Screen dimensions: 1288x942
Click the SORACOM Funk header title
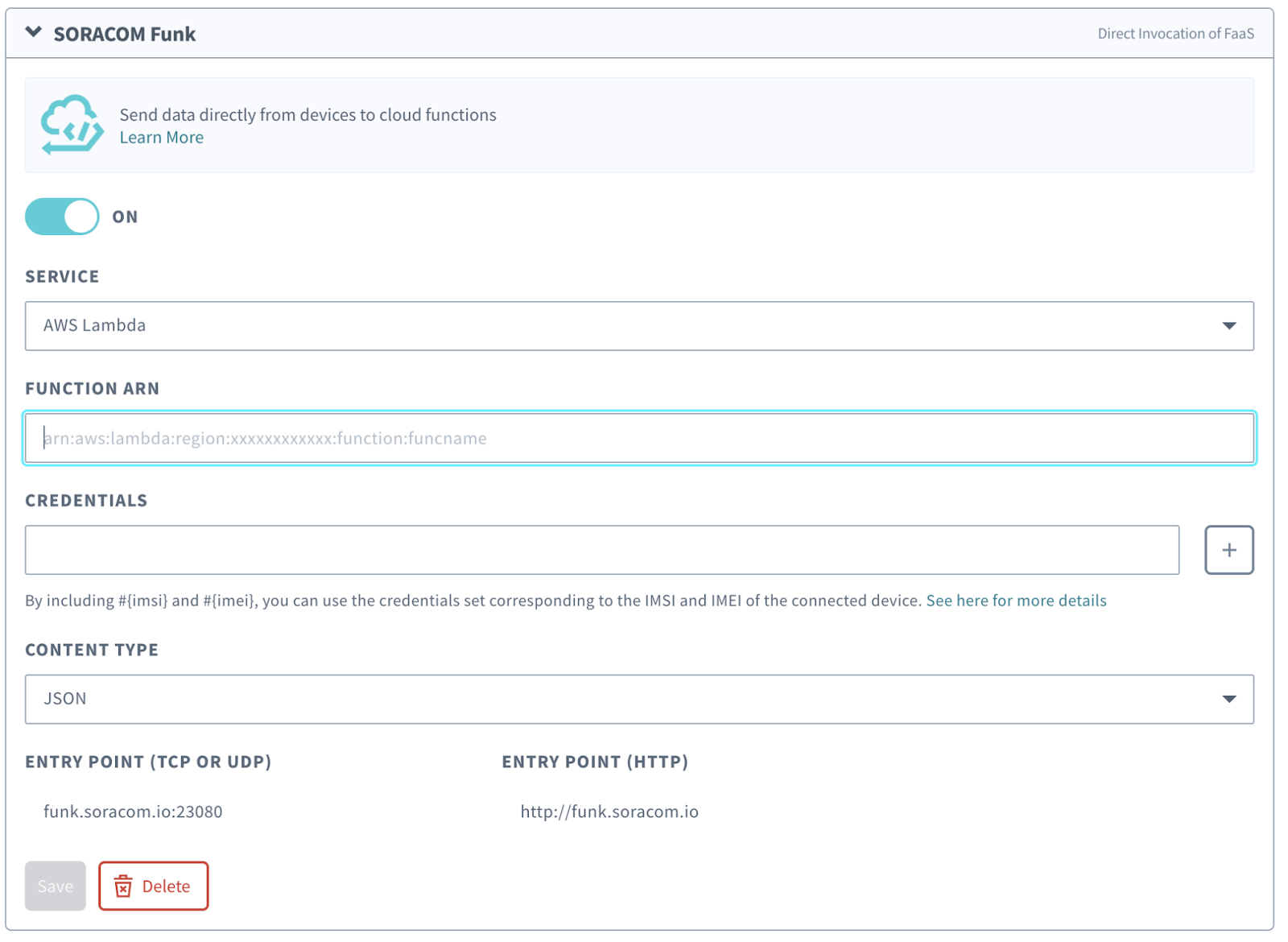pyautogui.click(x=124, y=34)
